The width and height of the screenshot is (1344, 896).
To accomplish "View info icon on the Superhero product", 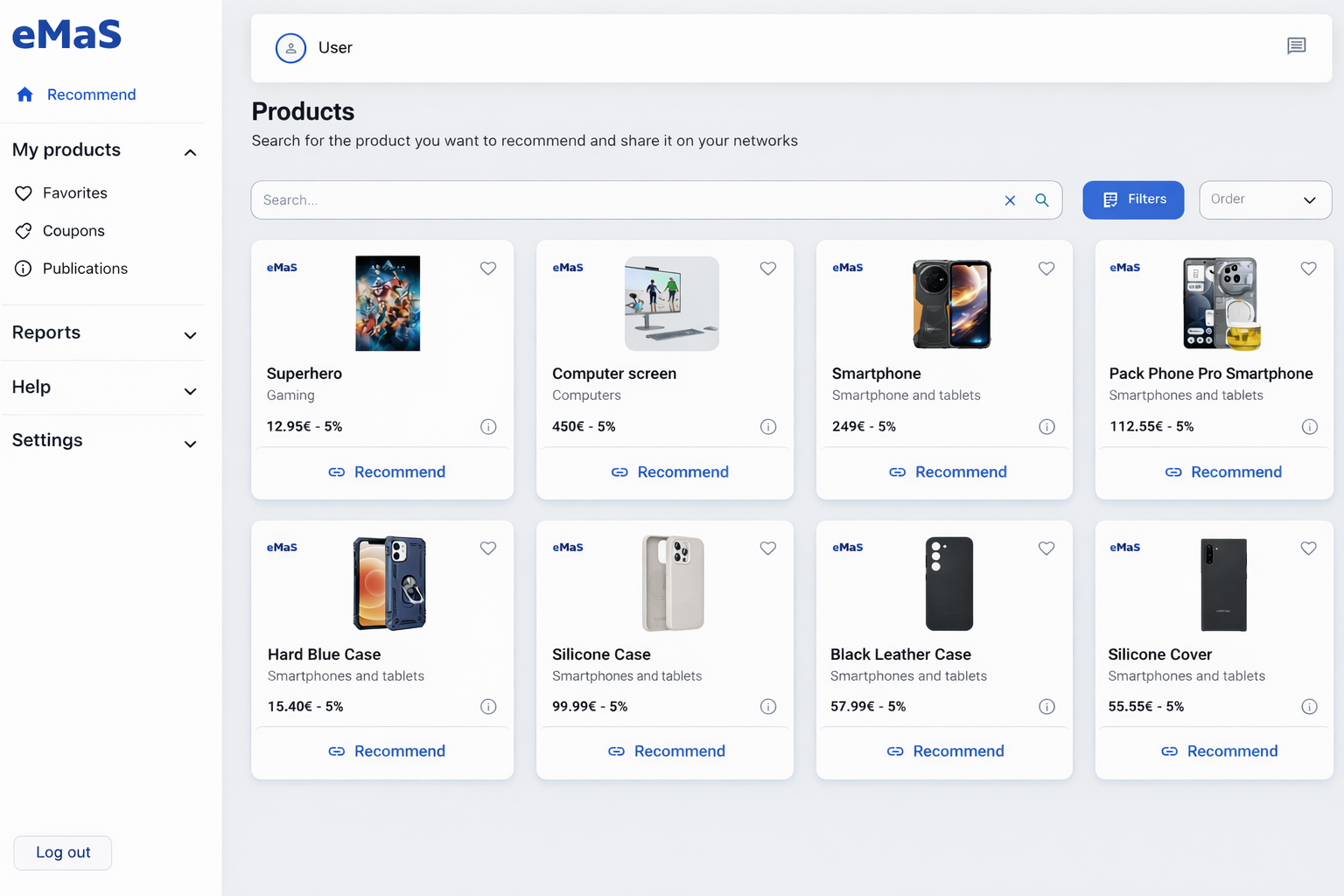I will click(488, 426).
